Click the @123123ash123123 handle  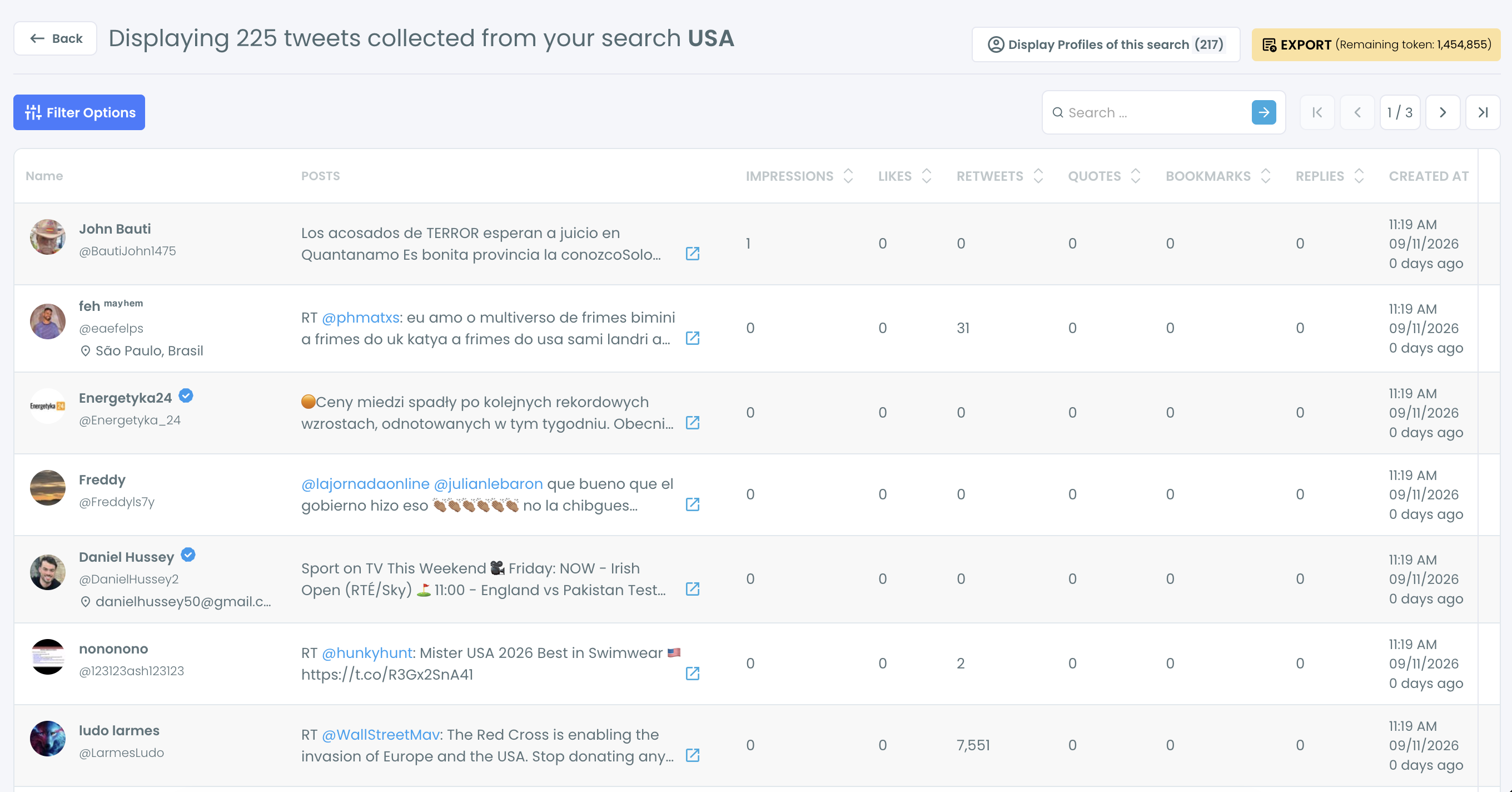132,671
